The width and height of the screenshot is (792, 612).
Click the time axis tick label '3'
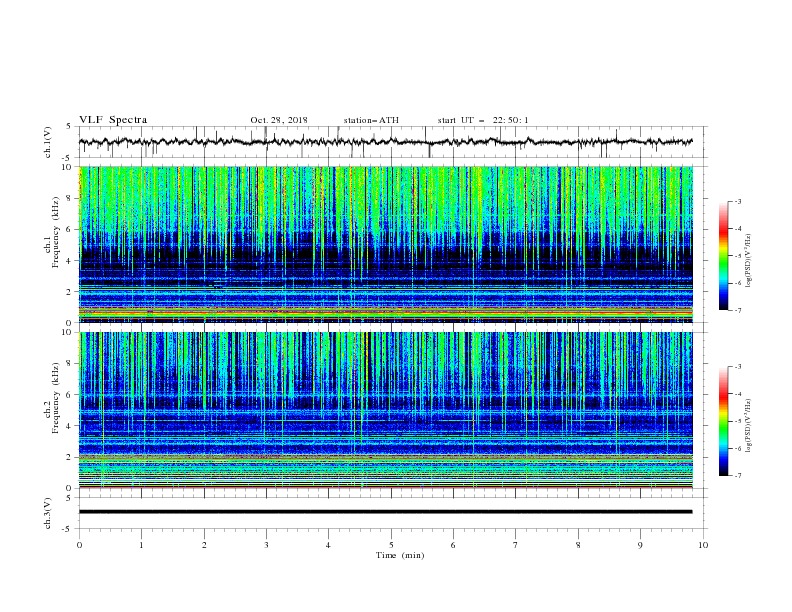coord(266,545)
